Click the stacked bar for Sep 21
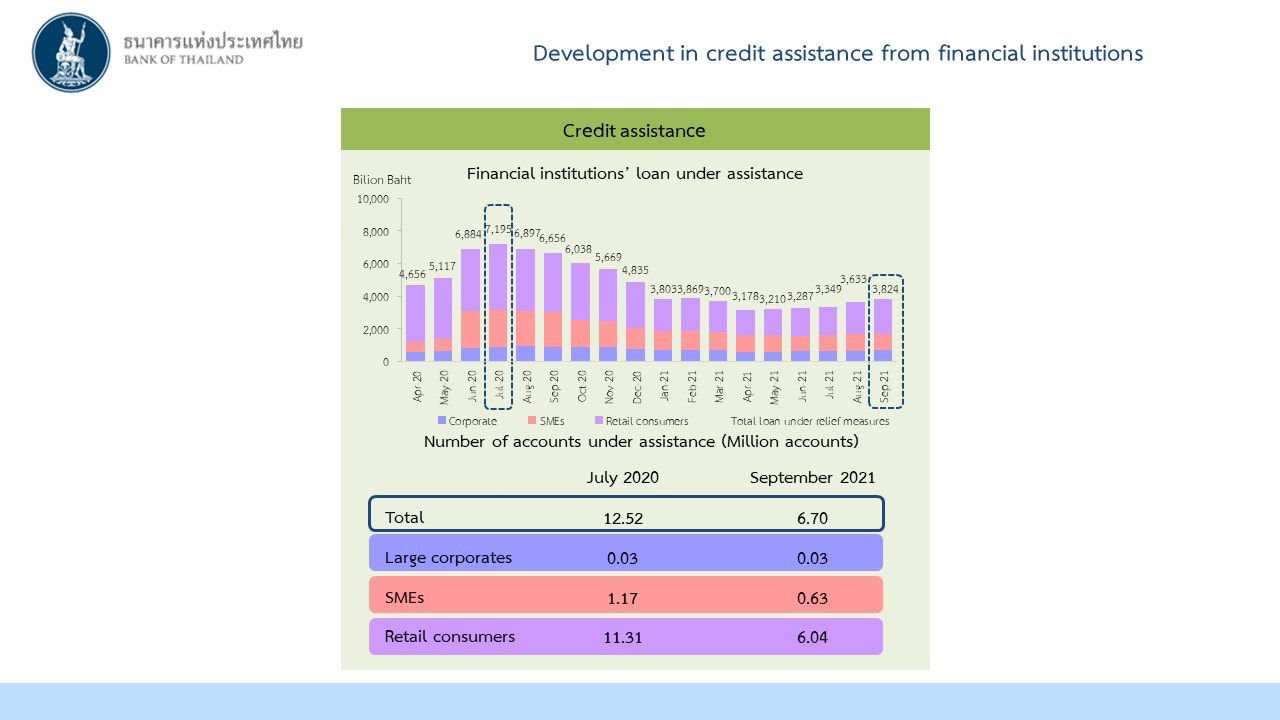1280x720 pixels. point(883,330)
